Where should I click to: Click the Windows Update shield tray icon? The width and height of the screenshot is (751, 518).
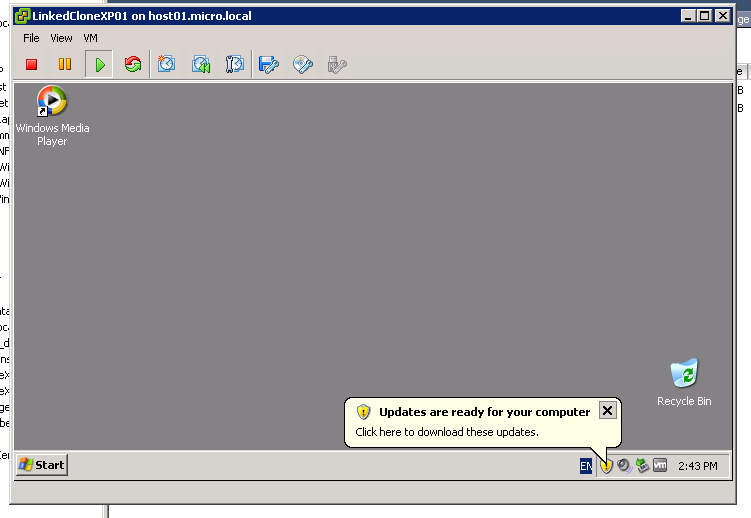[x=606, y=465]
